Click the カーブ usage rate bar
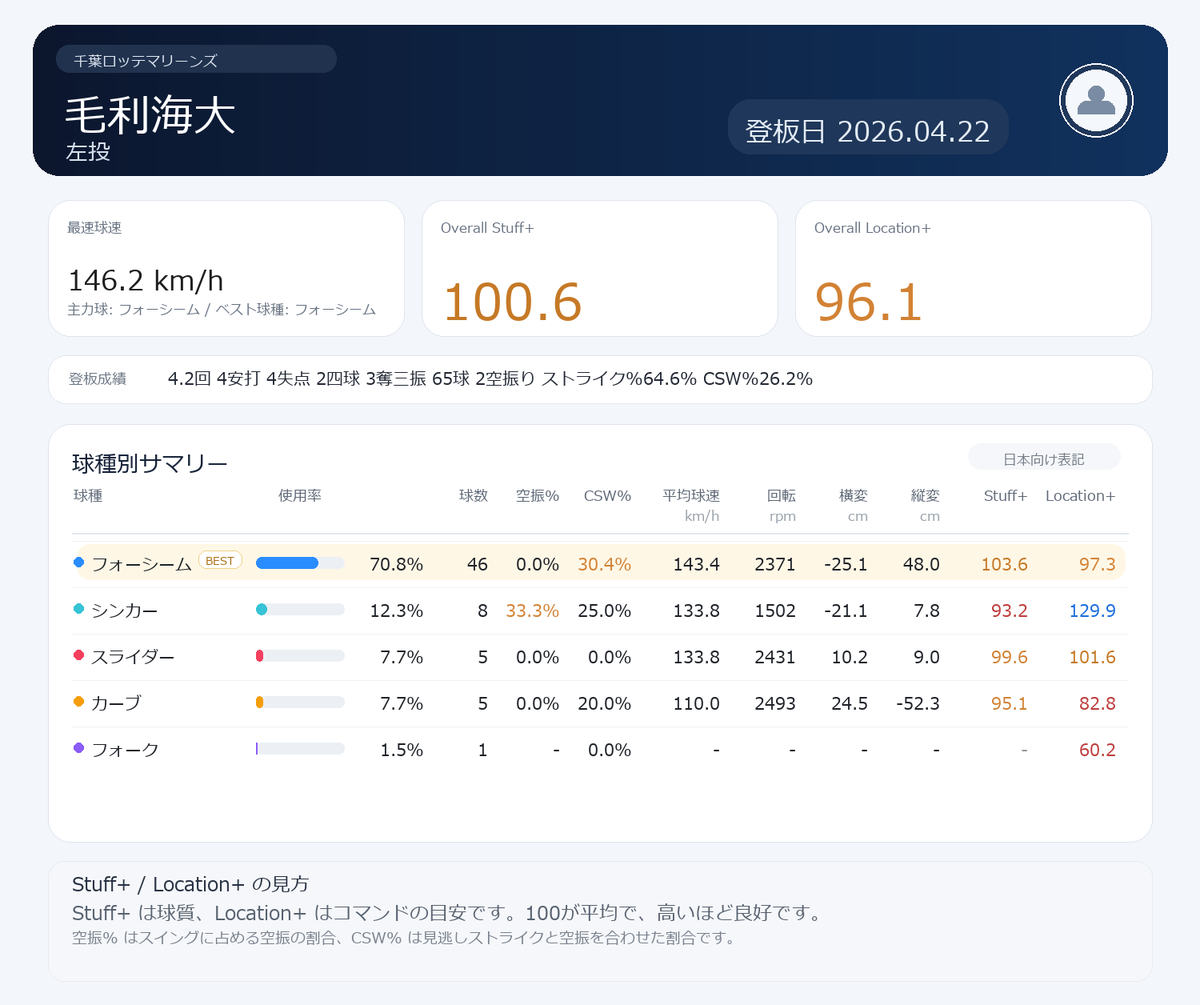This screenshot has height=1005, width=1200. click(300, 702)
